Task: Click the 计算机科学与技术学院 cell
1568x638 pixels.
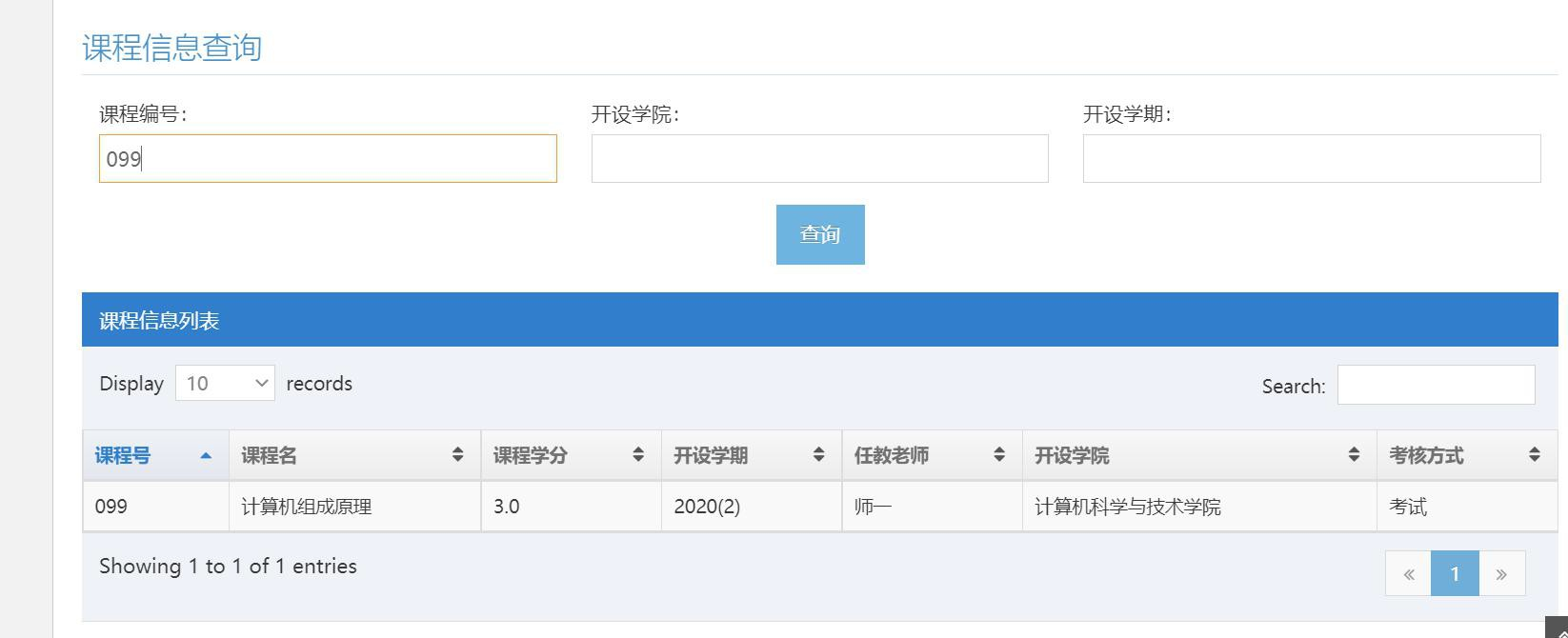Action: pos(1199,507)
